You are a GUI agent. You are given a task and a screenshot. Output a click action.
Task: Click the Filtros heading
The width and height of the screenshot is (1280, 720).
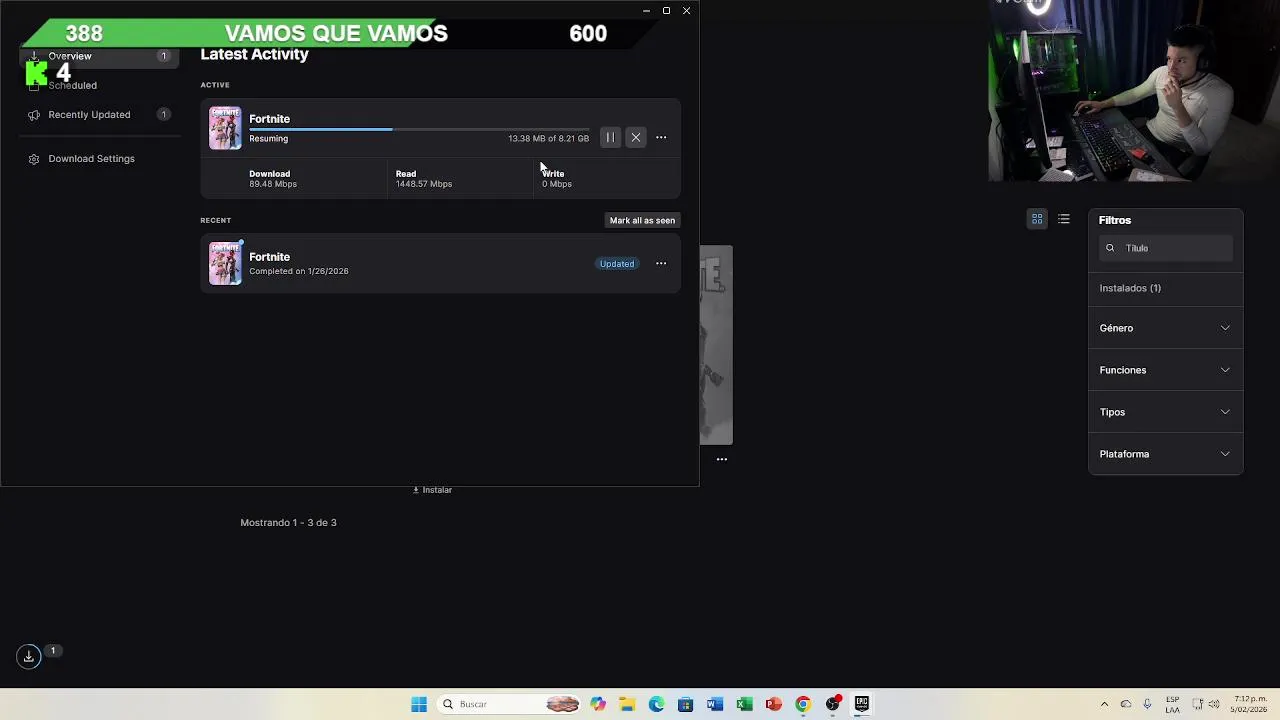(1115, 220)
